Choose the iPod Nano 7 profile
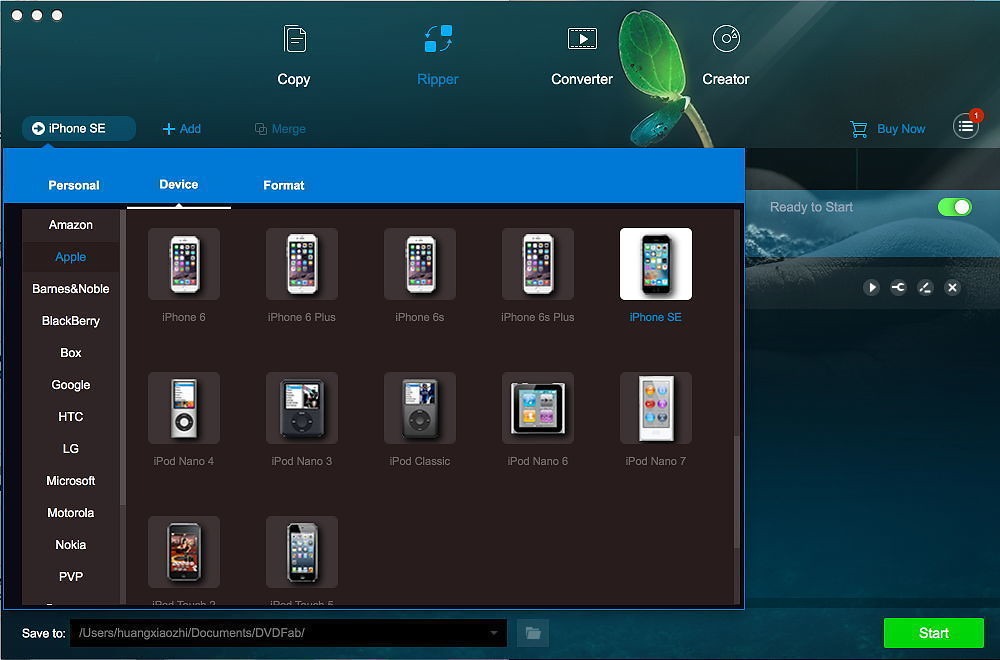 (x=656, y=408)
